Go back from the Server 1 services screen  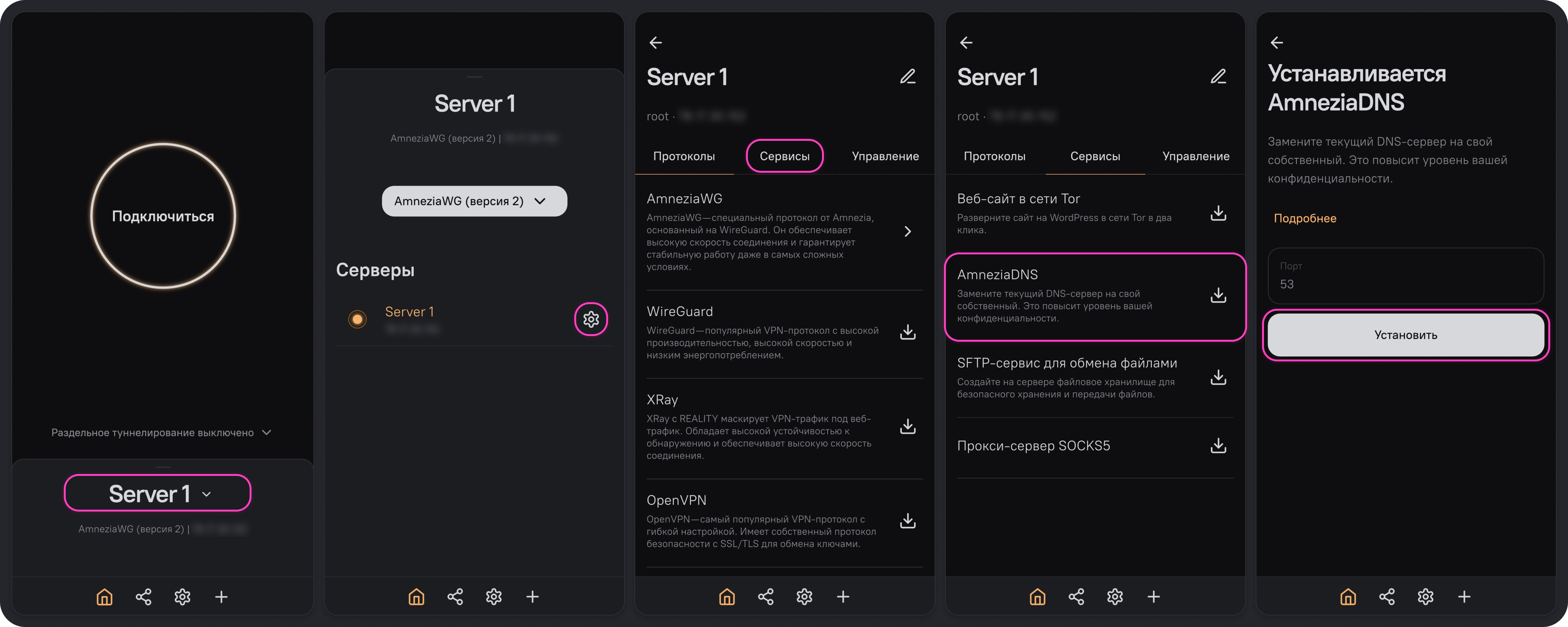(966, 43)
